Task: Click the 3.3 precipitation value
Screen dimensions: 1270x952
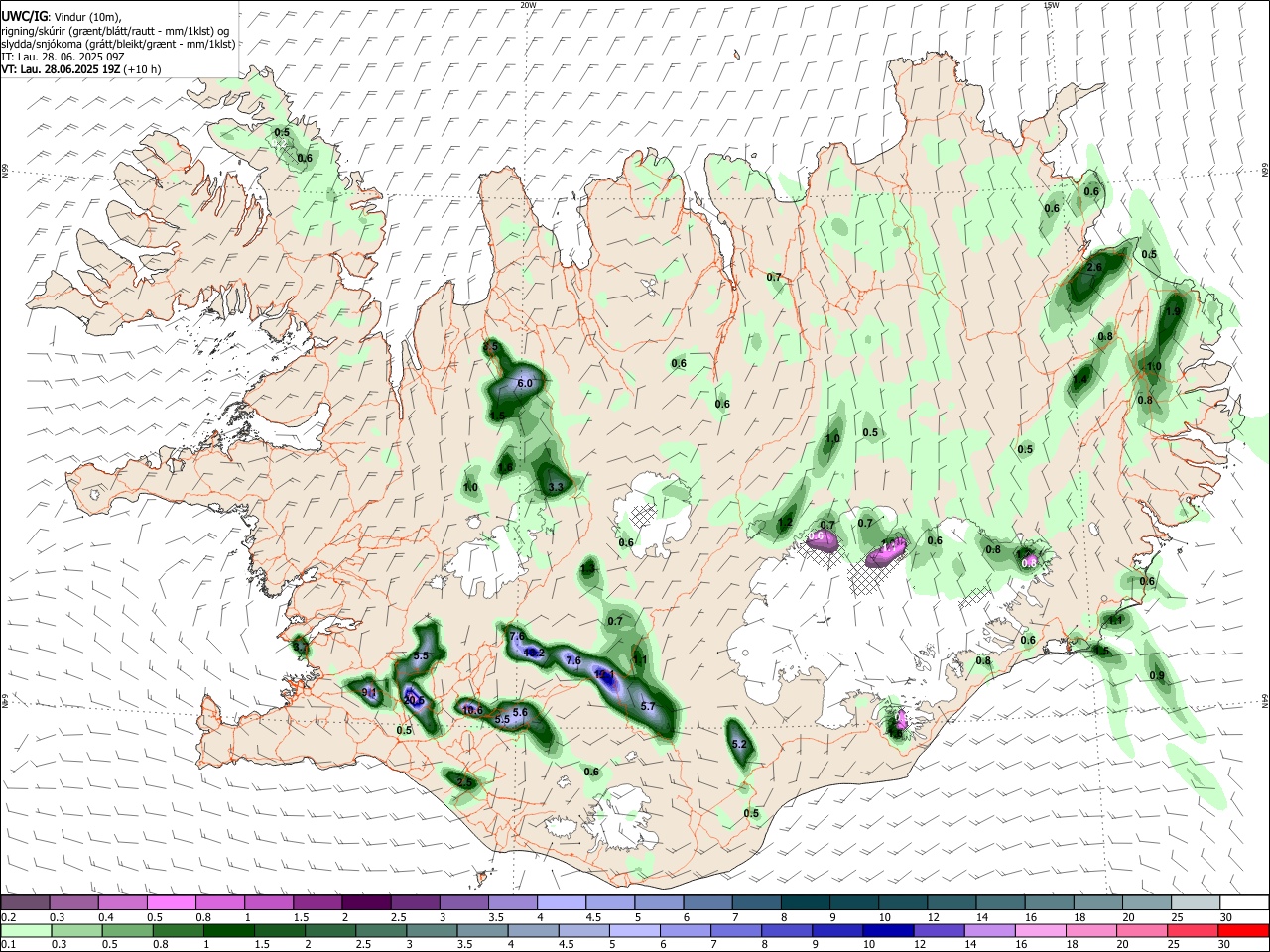Action: 556,487
